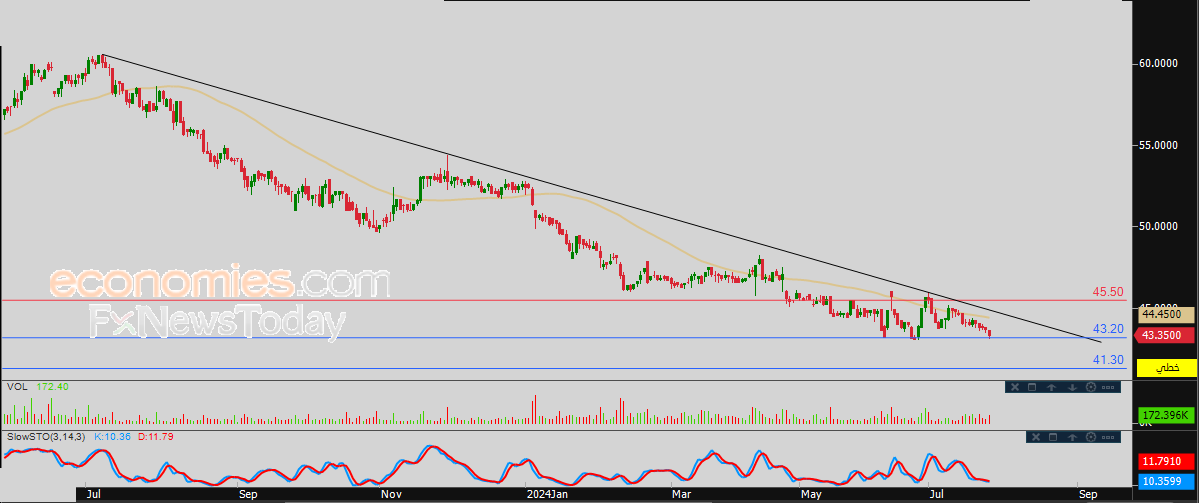Close the SlowSTO indicator panel

pyautogui.click(x=1036, y=437)
